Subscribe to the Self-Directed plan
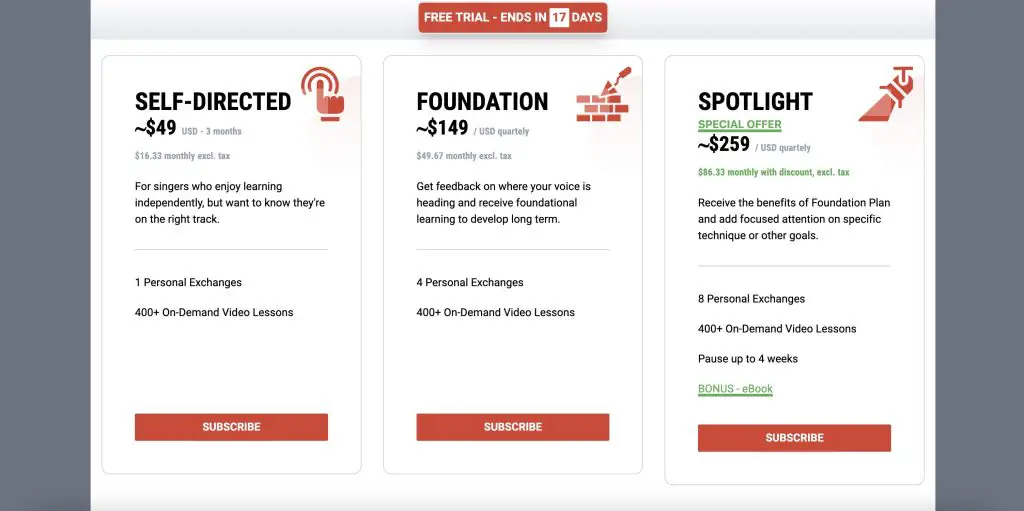The width and height of the screenshot is (1024, 511). click(231, 427)
